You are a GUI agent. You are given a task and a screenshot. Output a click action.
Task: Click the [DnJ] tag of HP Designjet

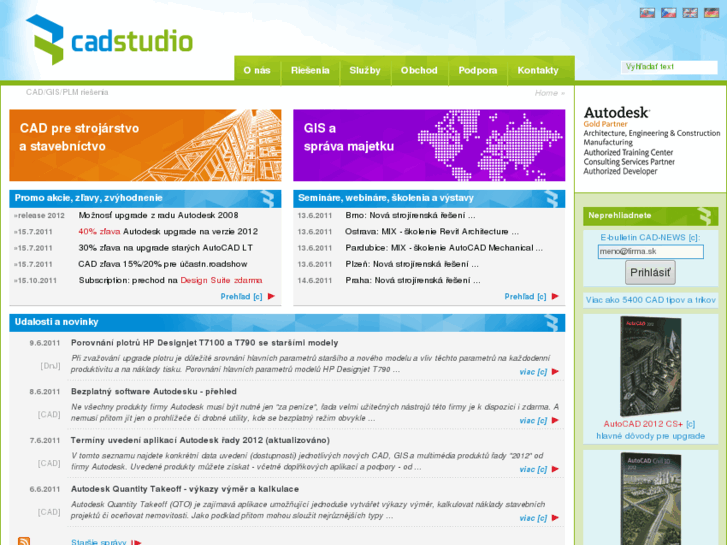[51, 366]
